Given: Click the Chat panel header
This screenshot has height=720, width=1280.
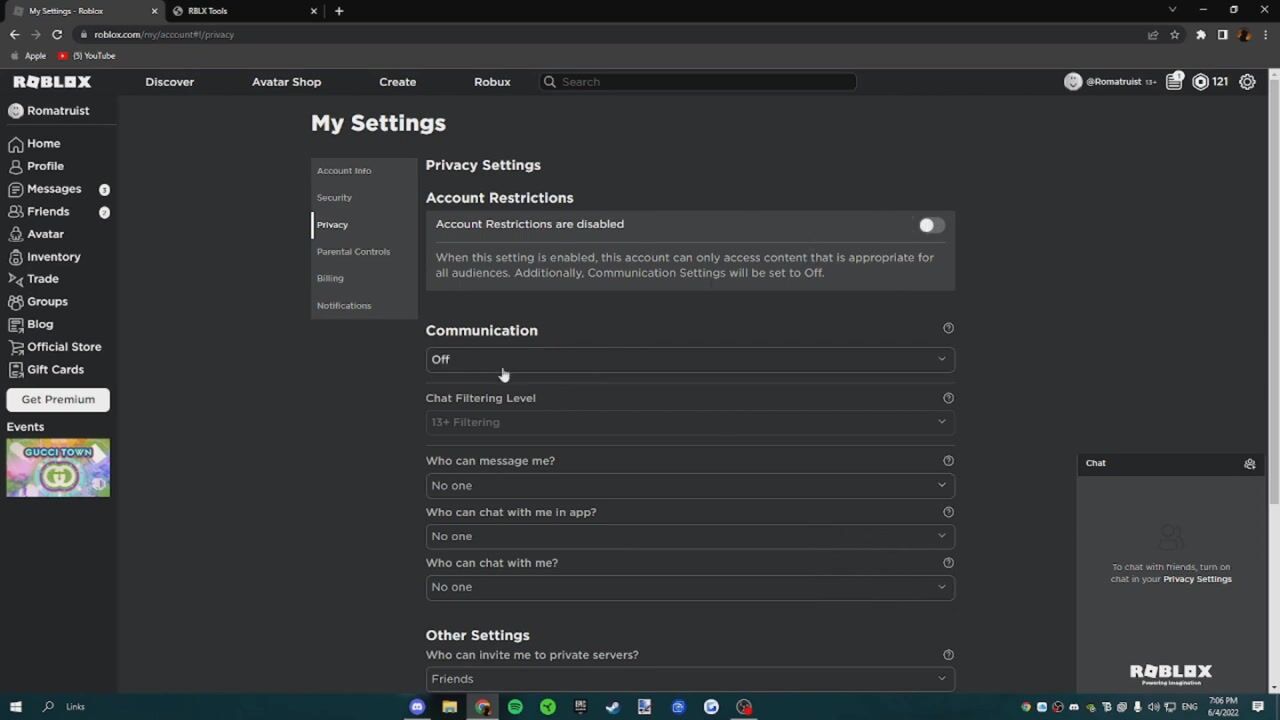Looking at the screenshot, I should coord(1171,464).
